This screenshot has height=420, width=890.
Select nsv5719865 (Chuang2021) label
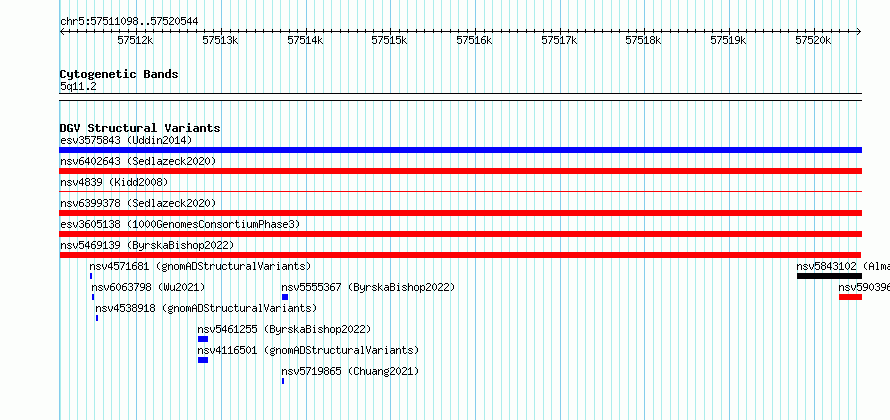350,371
